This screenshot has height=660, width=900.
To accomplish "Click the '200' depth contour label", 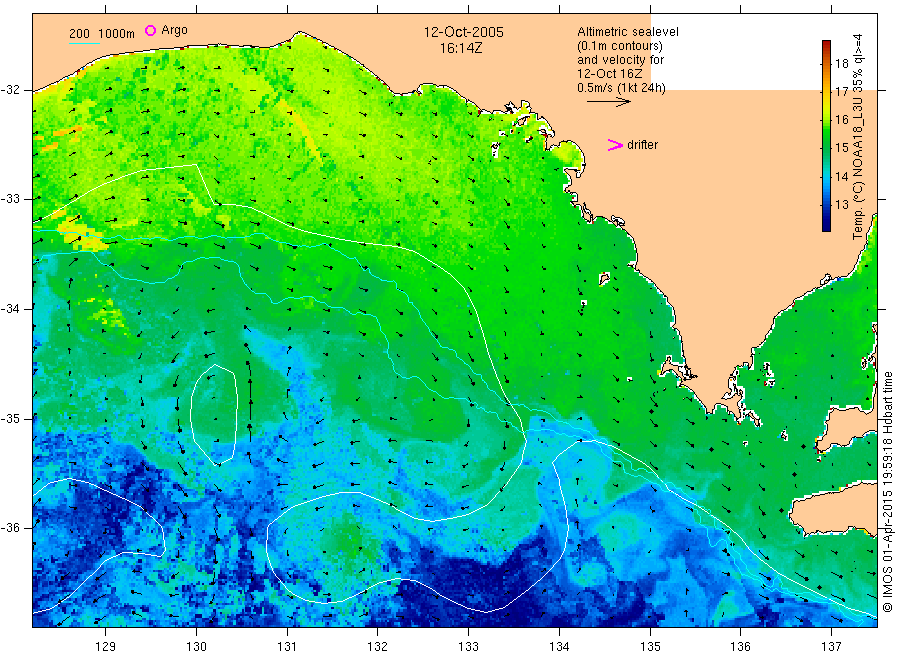I will (x=79, y=34).
